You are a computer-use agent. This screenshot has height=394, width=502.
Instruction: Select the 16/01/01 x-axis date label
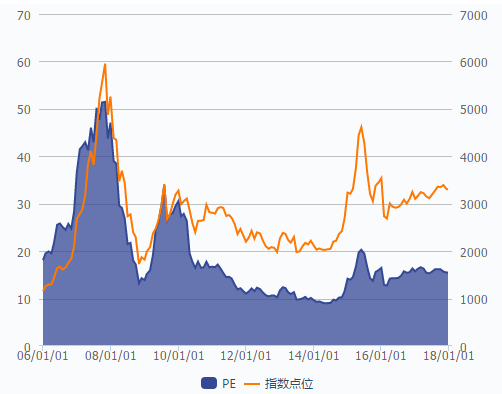click(x=381, y=356)
